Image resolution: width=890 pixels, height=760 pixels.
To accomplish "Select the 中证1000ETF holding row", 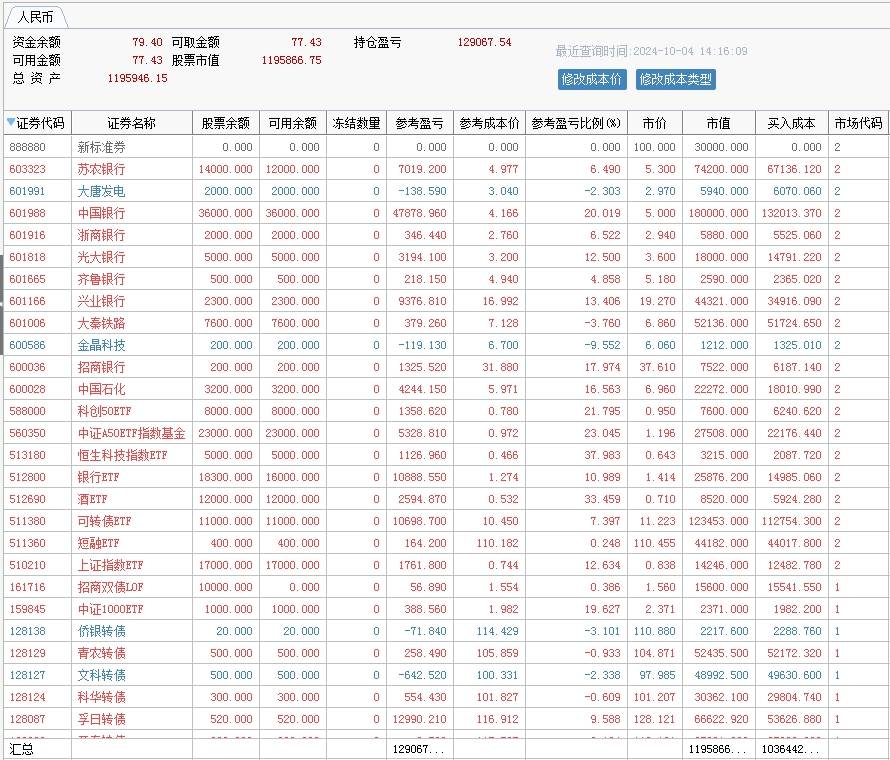I will click(x=445, y=609).
